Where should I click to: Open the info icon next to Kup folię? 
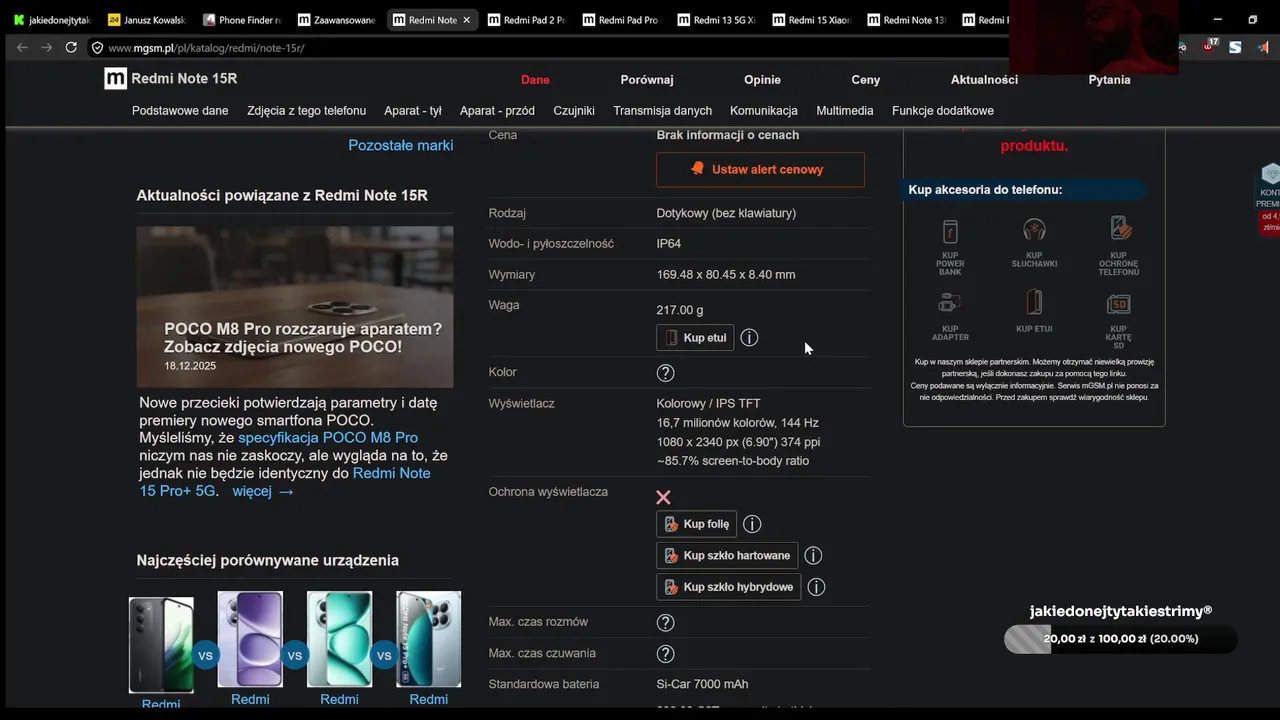click(752, 524)
